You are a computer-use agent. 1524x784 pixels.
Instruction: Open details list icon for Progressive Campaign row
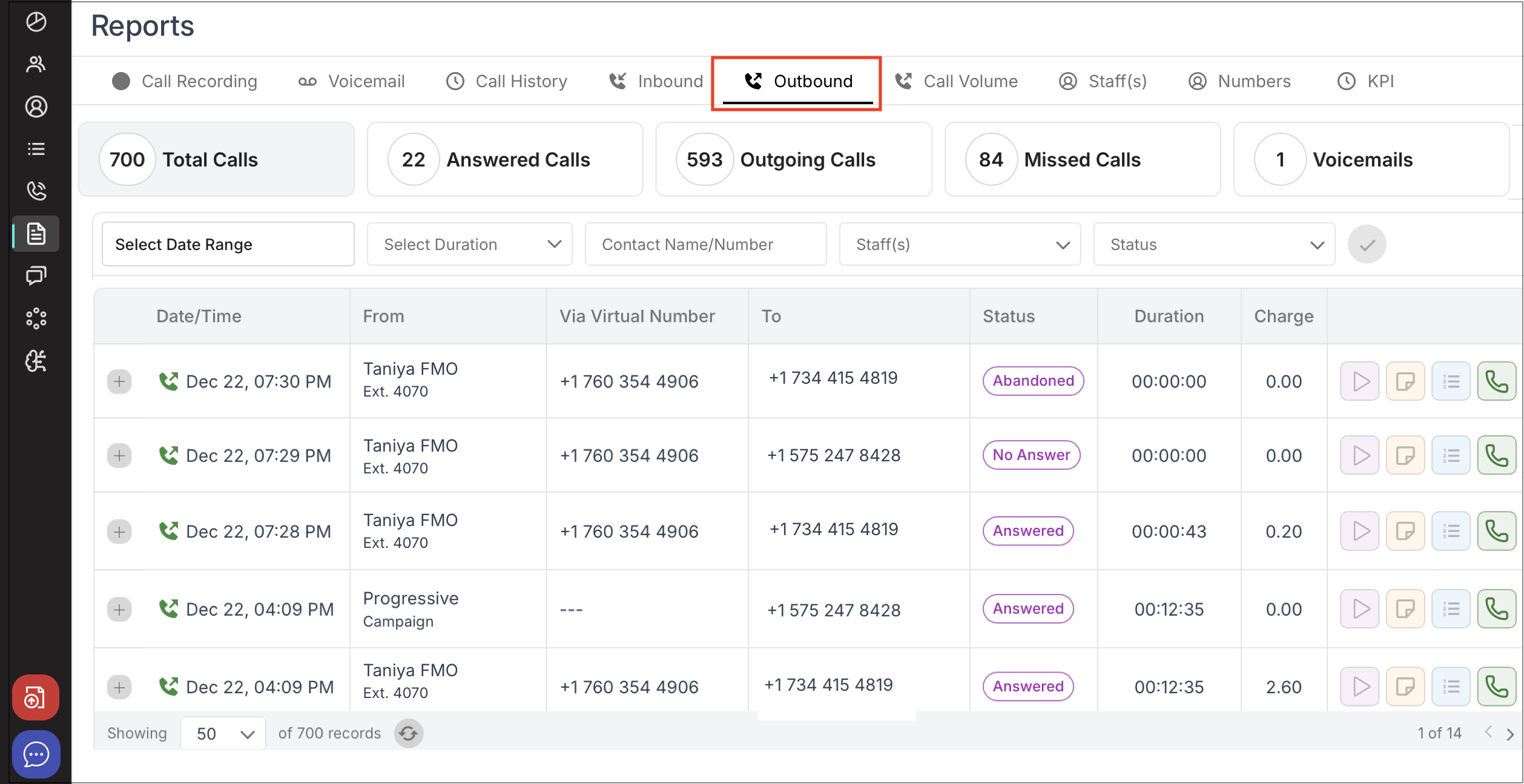pos(1450,609)
